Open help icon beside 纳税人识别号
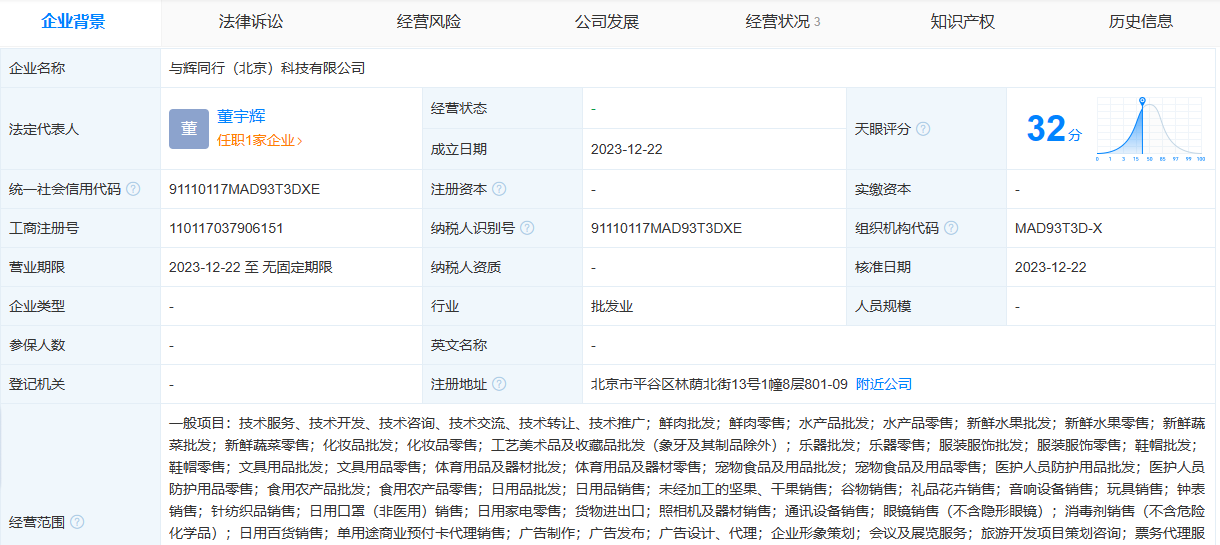 (527, 228)
